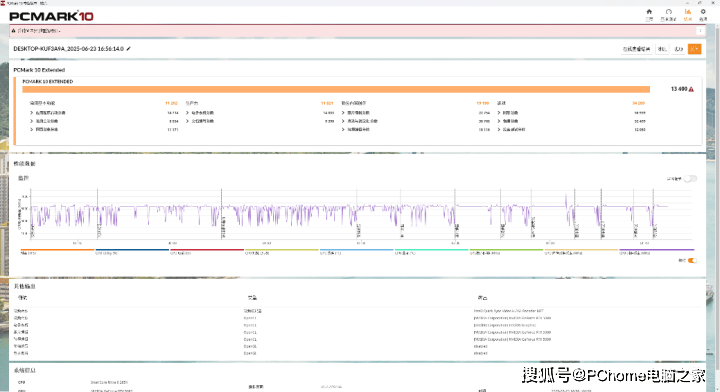This screenshot has width=720, height=392.
Task: Select the orange series in the chart legend
Action: (x=57, y=252)
